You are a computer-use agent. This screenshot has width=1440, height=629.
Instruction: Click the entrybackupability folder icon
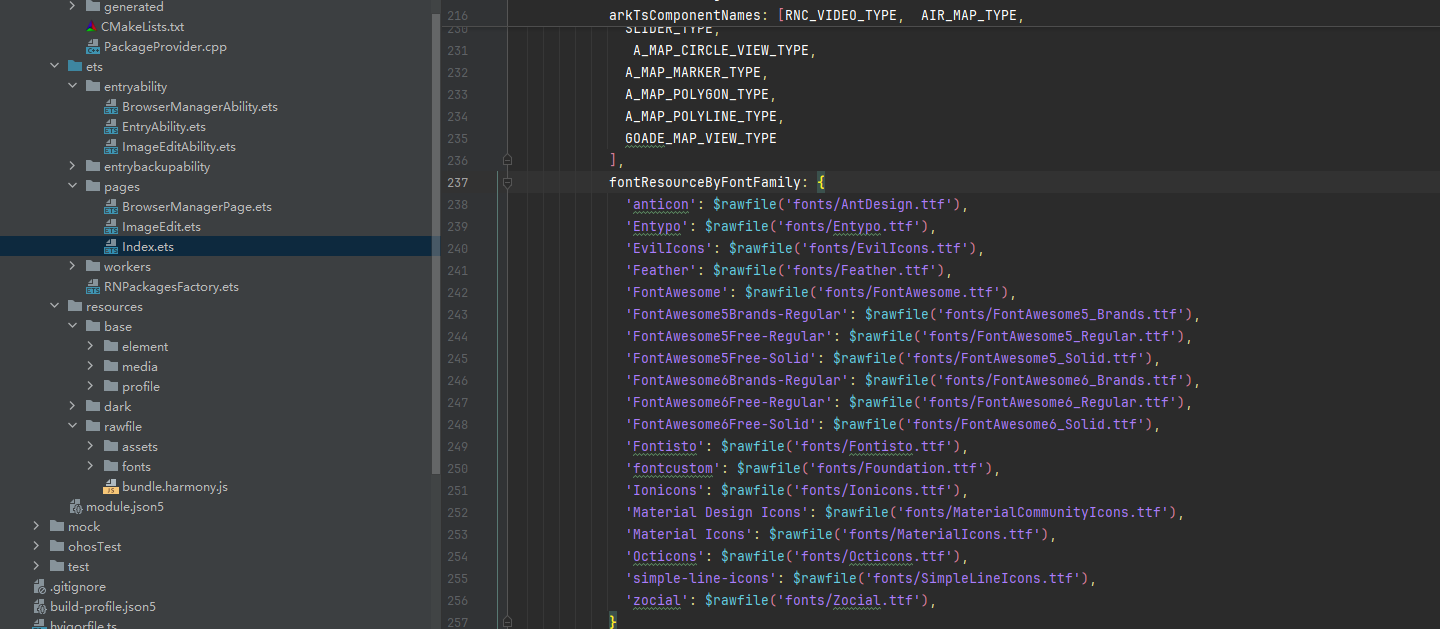93,167
